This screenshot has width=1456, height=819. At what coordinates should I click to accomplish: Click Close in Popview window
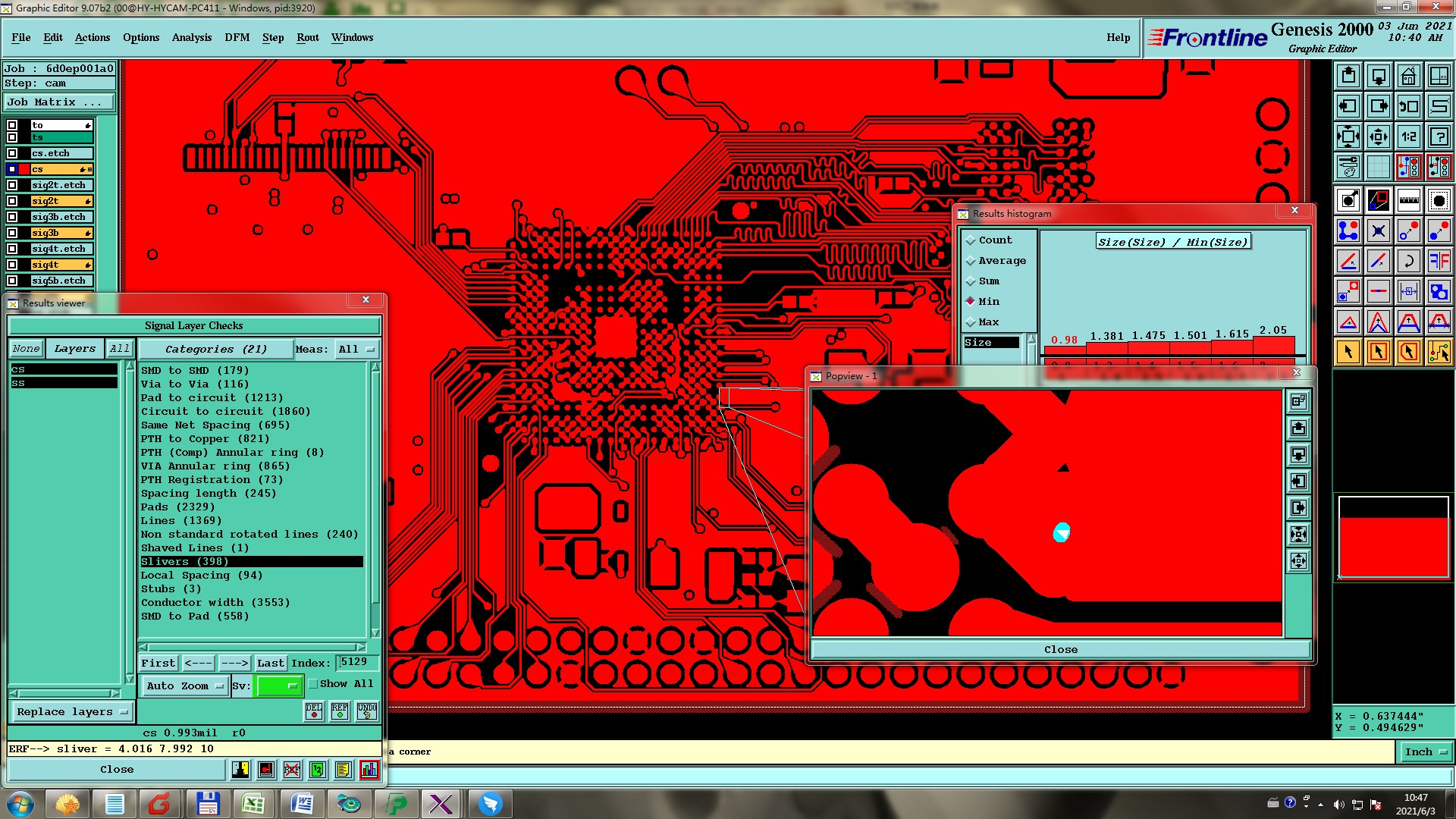pyautogui.click(x=1060, y=649)
